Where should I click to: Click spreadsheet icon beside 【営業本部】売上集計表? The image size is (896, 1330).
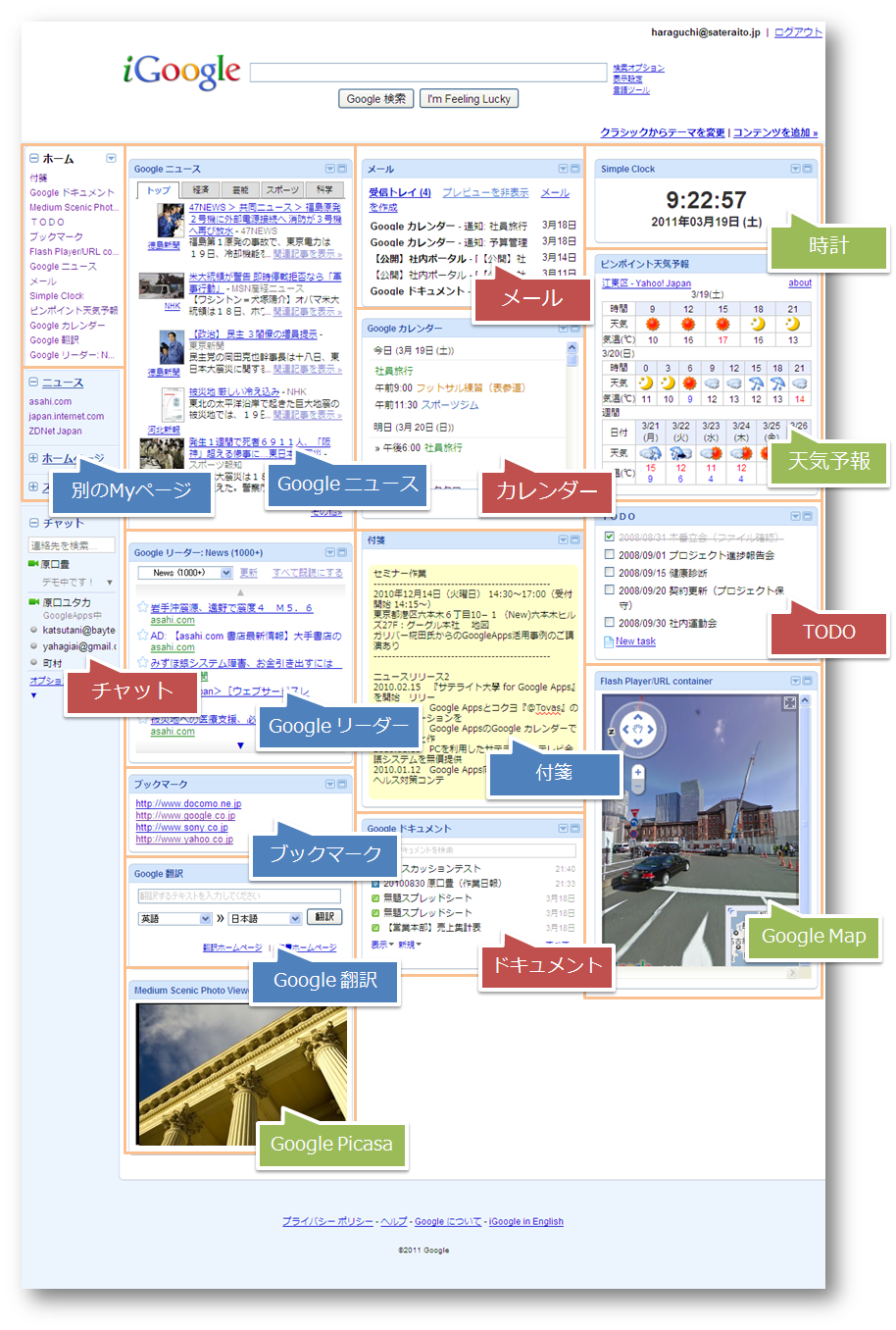(x=375, y=927)
